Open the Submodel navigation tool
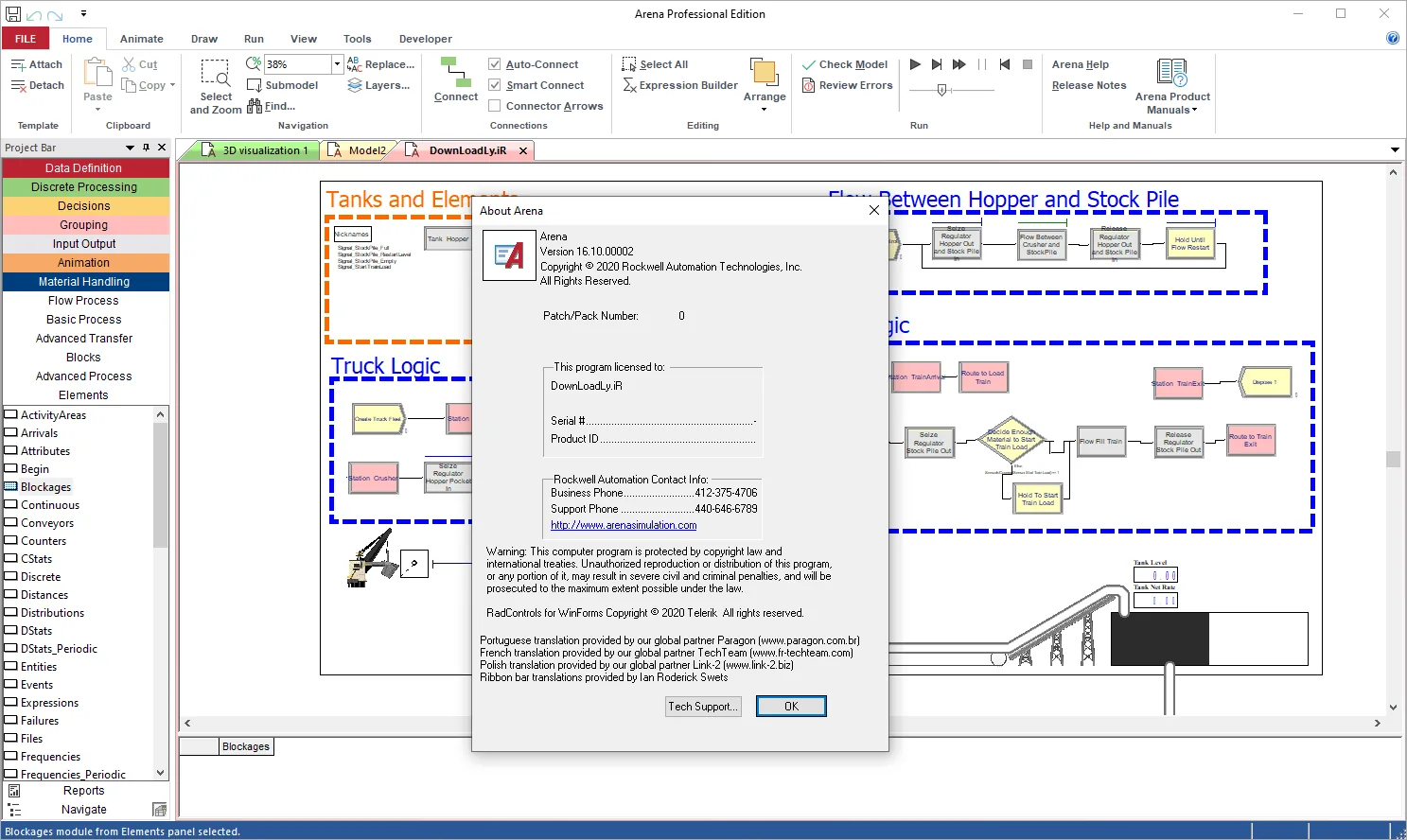The width and height of the screenshot is (1407, 840). (x=282, y=85)
